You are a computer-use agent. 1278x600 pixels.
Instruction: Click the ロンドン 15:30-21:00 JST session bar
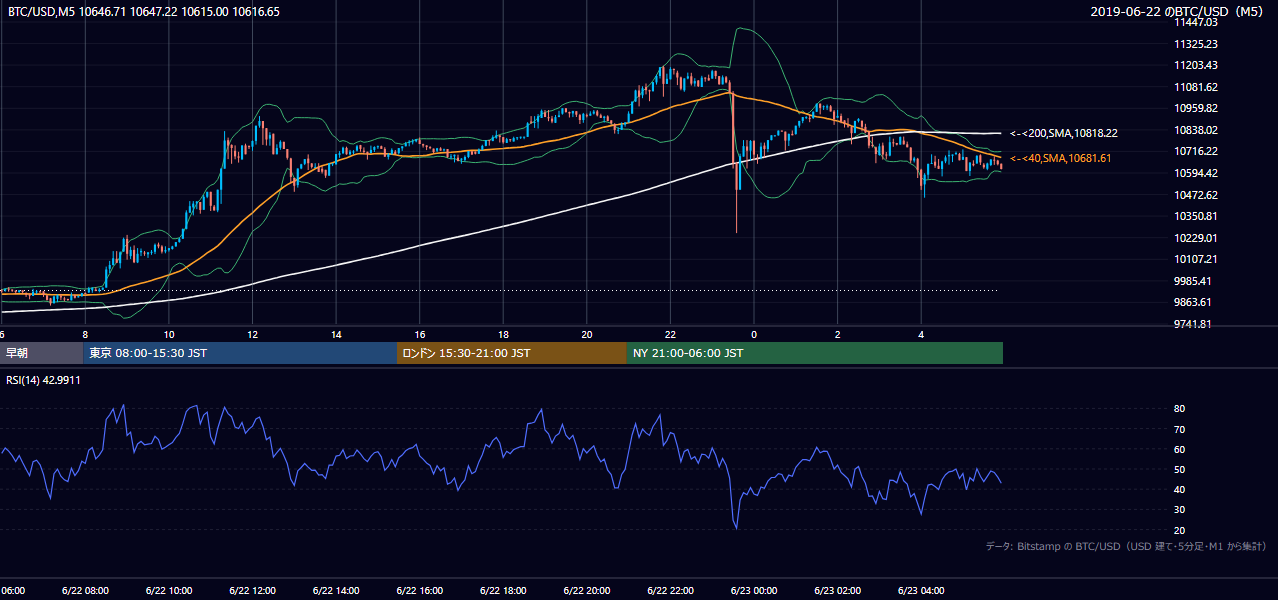click(511, 353)
